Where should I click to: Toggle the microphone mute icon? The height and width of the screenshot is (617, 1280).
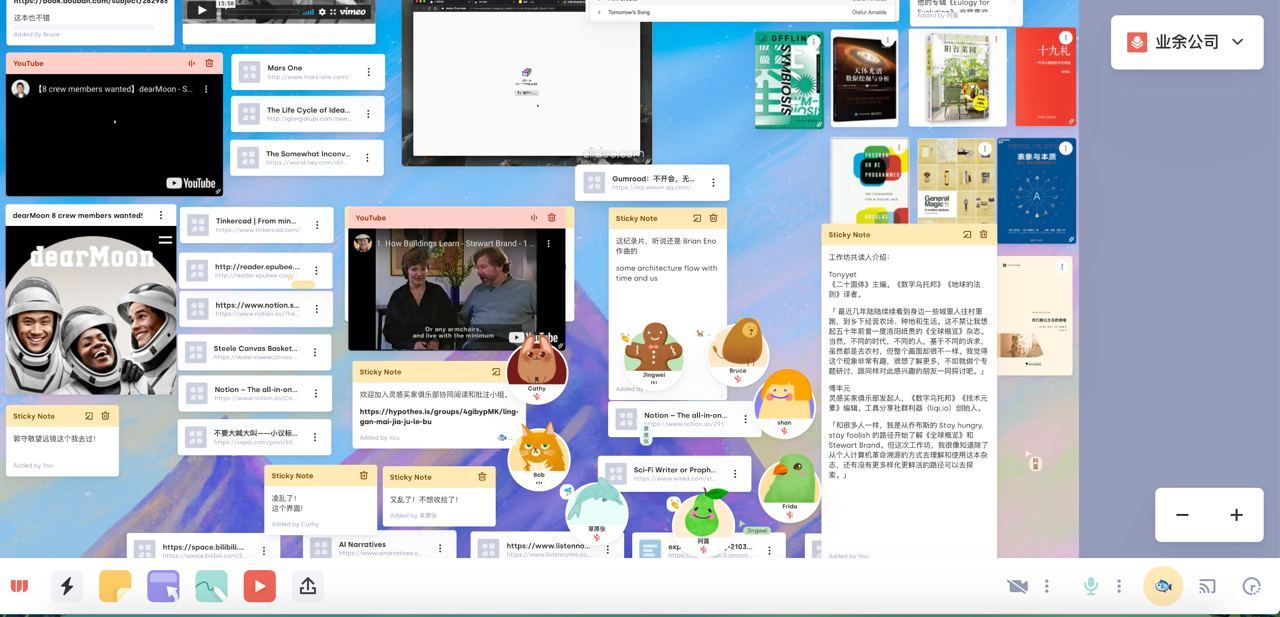click(x=1091, y=586)
